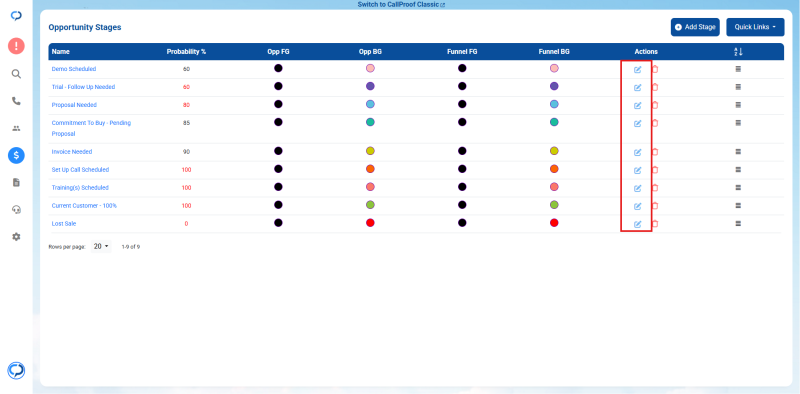Open the Invoice Needed stage link
The height and width of the screenshot is (394, 800).
coord(72,152)
